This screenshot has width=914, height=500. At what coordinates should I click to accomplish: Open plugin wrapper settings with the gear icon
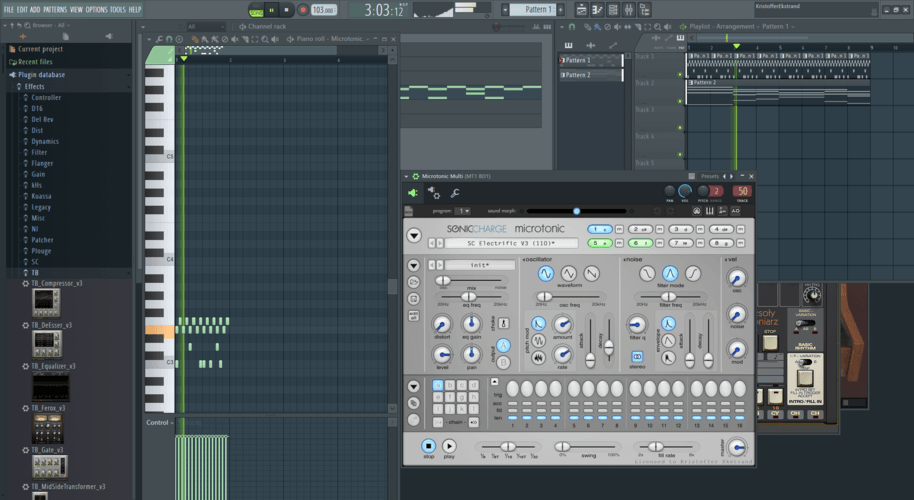coord(434,193)
